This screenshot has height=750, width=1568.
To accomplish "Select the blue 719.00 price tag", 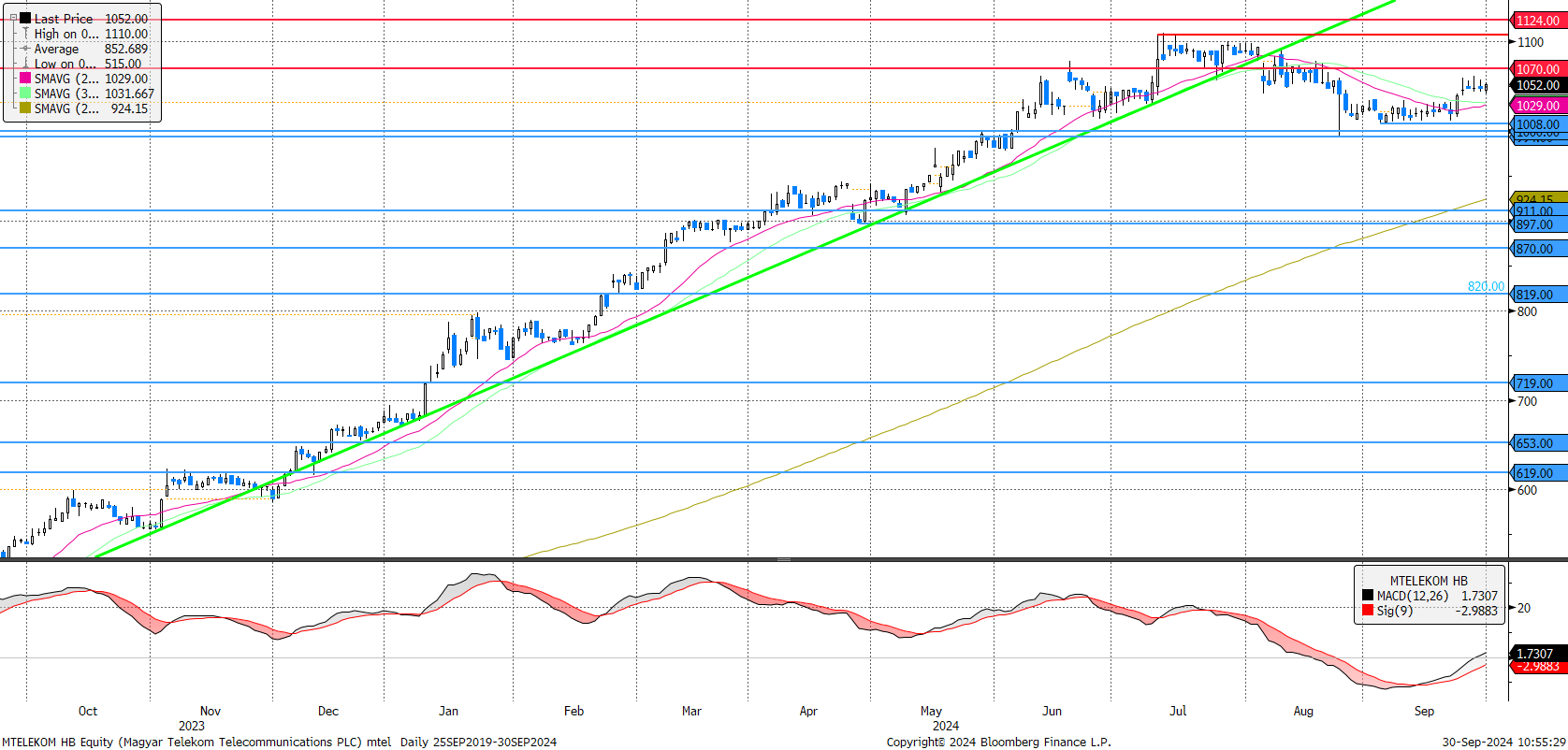I will click(1538, 383).
